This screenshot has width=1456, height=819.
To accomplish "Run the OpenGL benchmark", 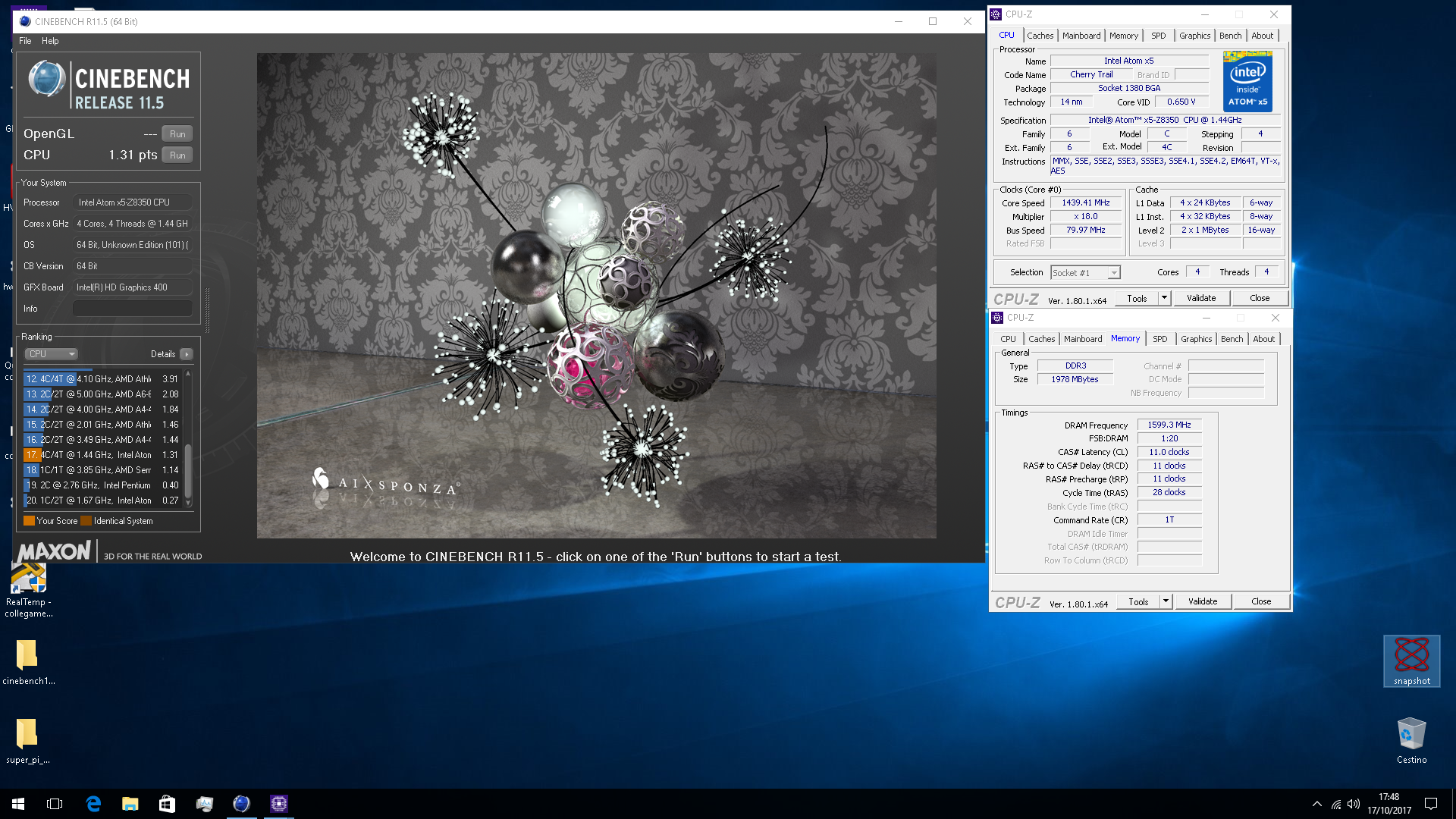I will pos(177,133).
